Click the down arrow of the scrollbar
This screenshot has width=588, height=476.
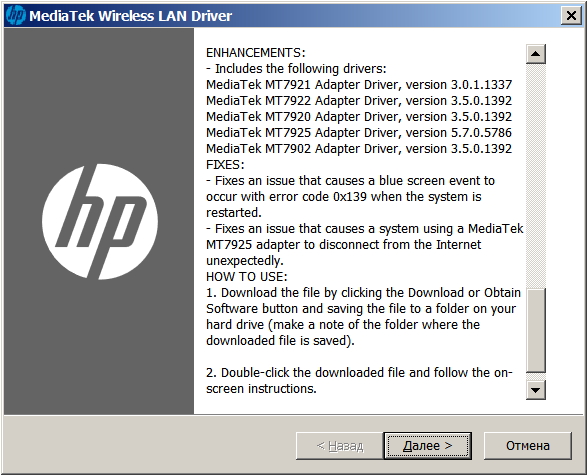[536, 390]
